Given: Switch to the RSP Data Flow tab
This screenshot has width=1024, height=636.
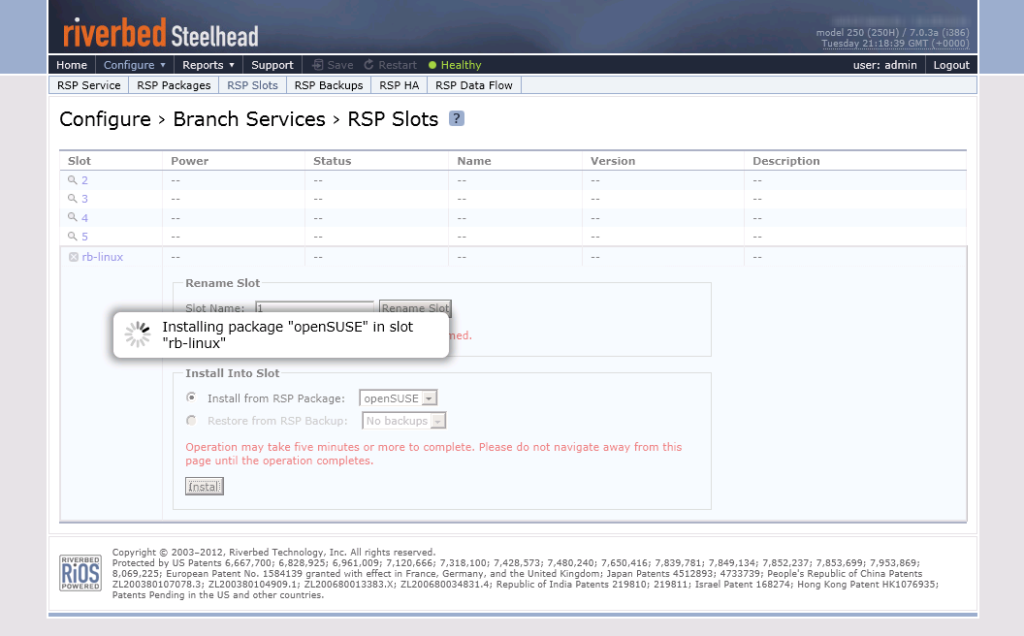Looking at the screenshot, I should pos(474,85).
